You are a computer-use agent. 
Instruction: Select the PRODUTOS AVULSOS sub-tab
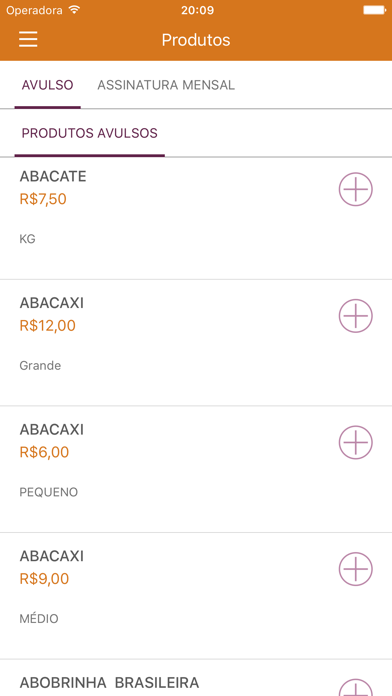pyautogui.click(x=90, y=133)
